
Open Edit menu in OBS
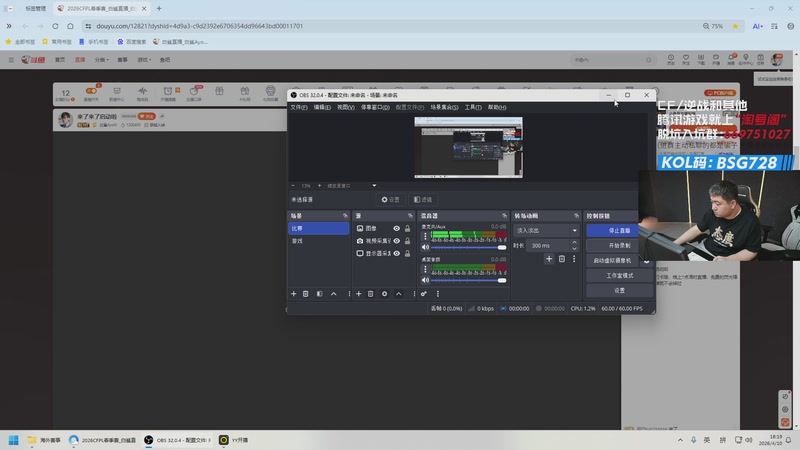[322, 107]
